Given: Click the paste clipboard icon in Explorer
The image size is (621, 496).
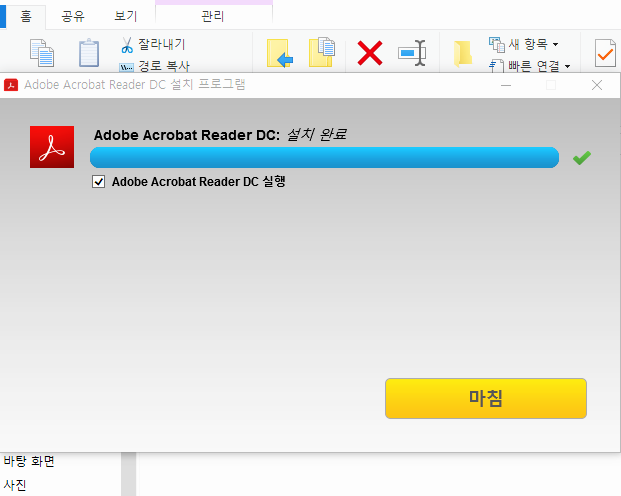Looking at the screenshot, I should point(89,53).
